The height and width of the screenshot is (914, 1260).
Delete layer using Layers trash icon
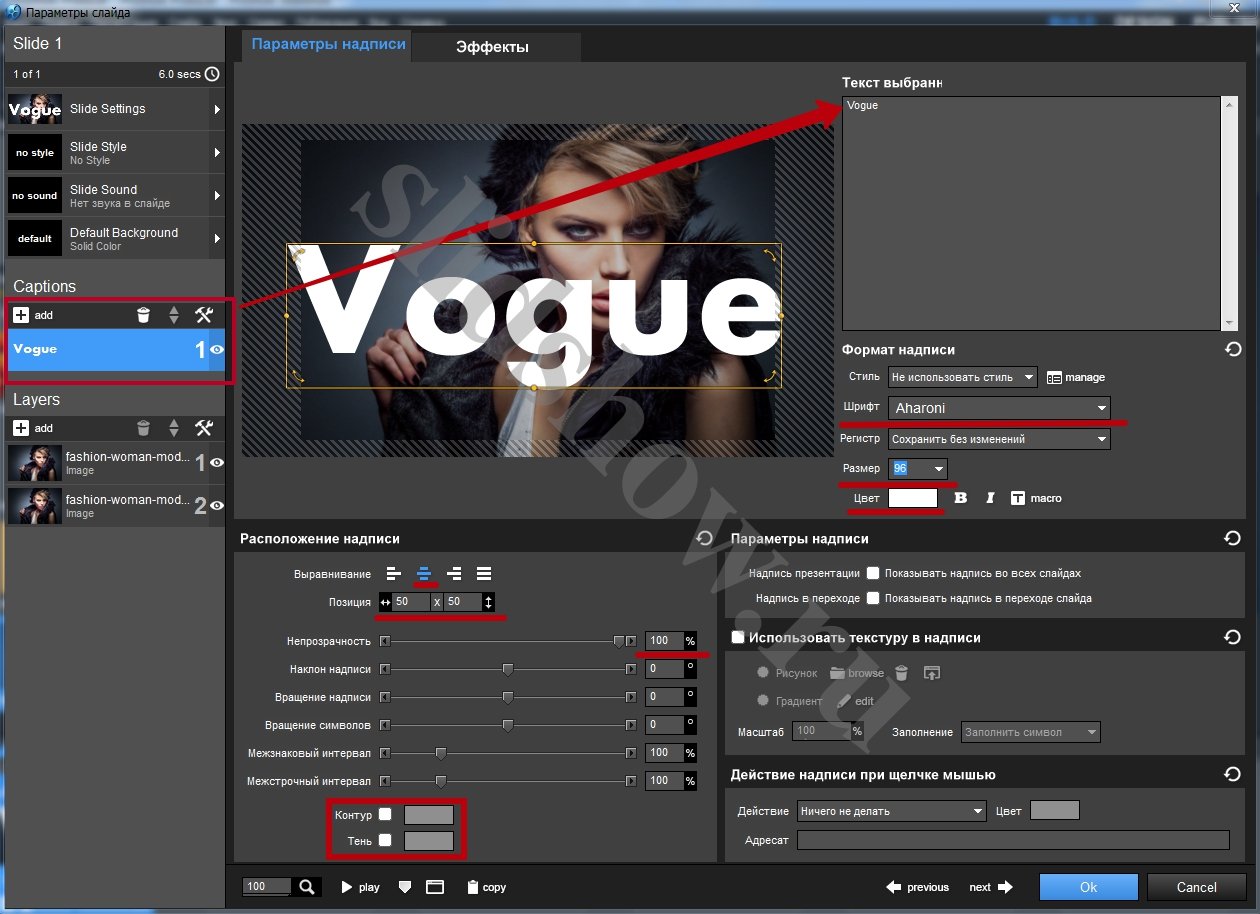(143, 428)
